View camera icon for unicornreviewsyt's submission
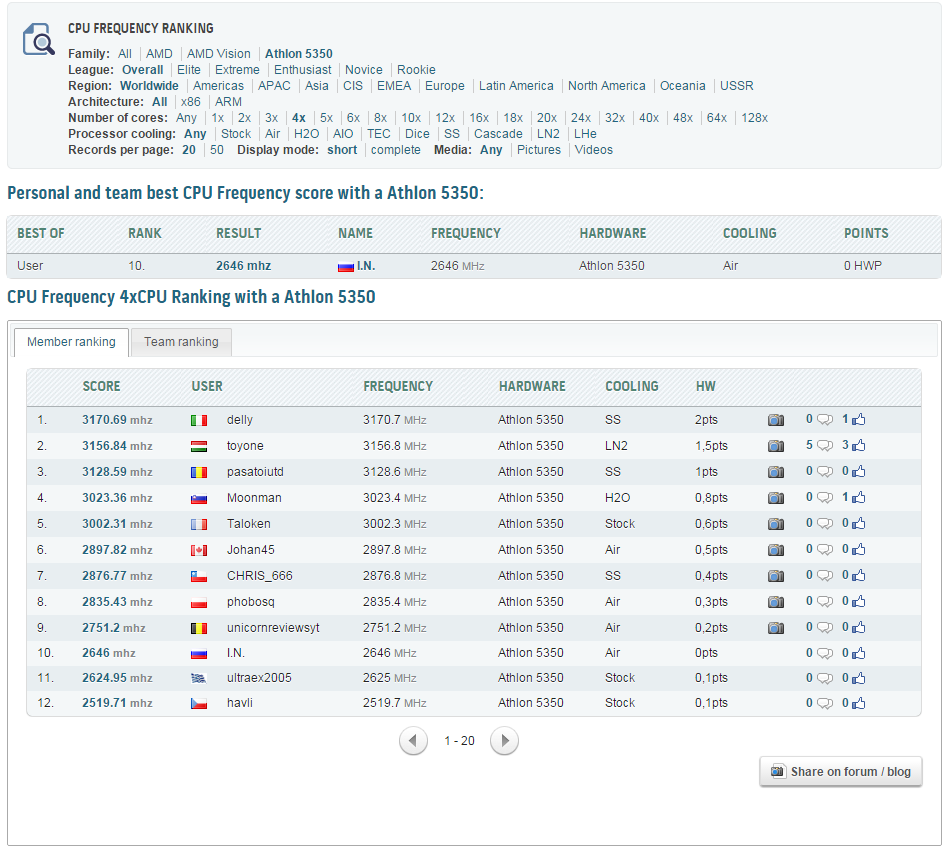The width and height of the screenshot is (951, 856). pos(775,628)
